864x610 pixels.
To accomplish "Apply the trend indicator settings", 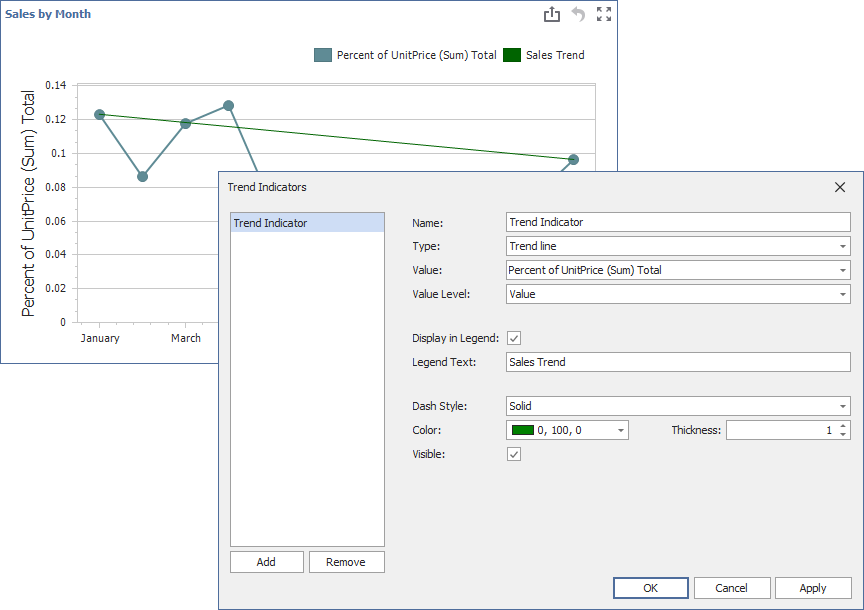I will (x=813, y=588).
